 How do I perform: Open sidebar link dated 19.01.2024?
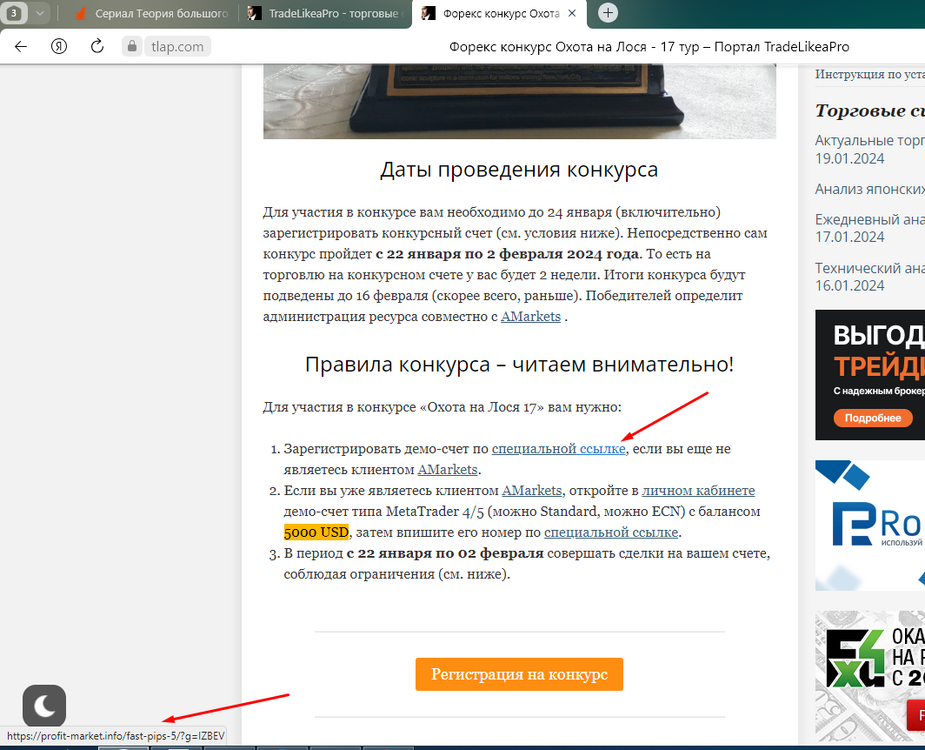(870, 149)
